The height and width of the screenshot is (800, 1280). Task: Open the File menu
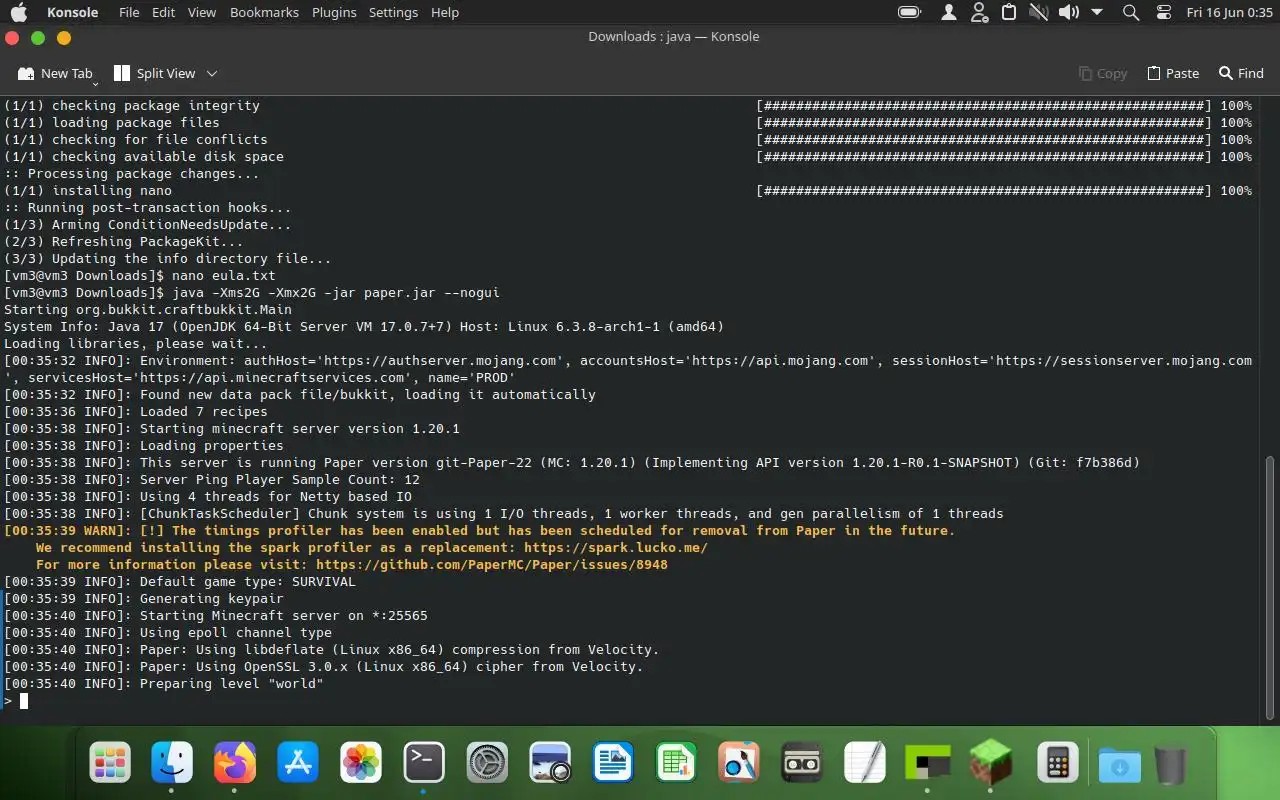pyautogui.click(x=129, y=12)
